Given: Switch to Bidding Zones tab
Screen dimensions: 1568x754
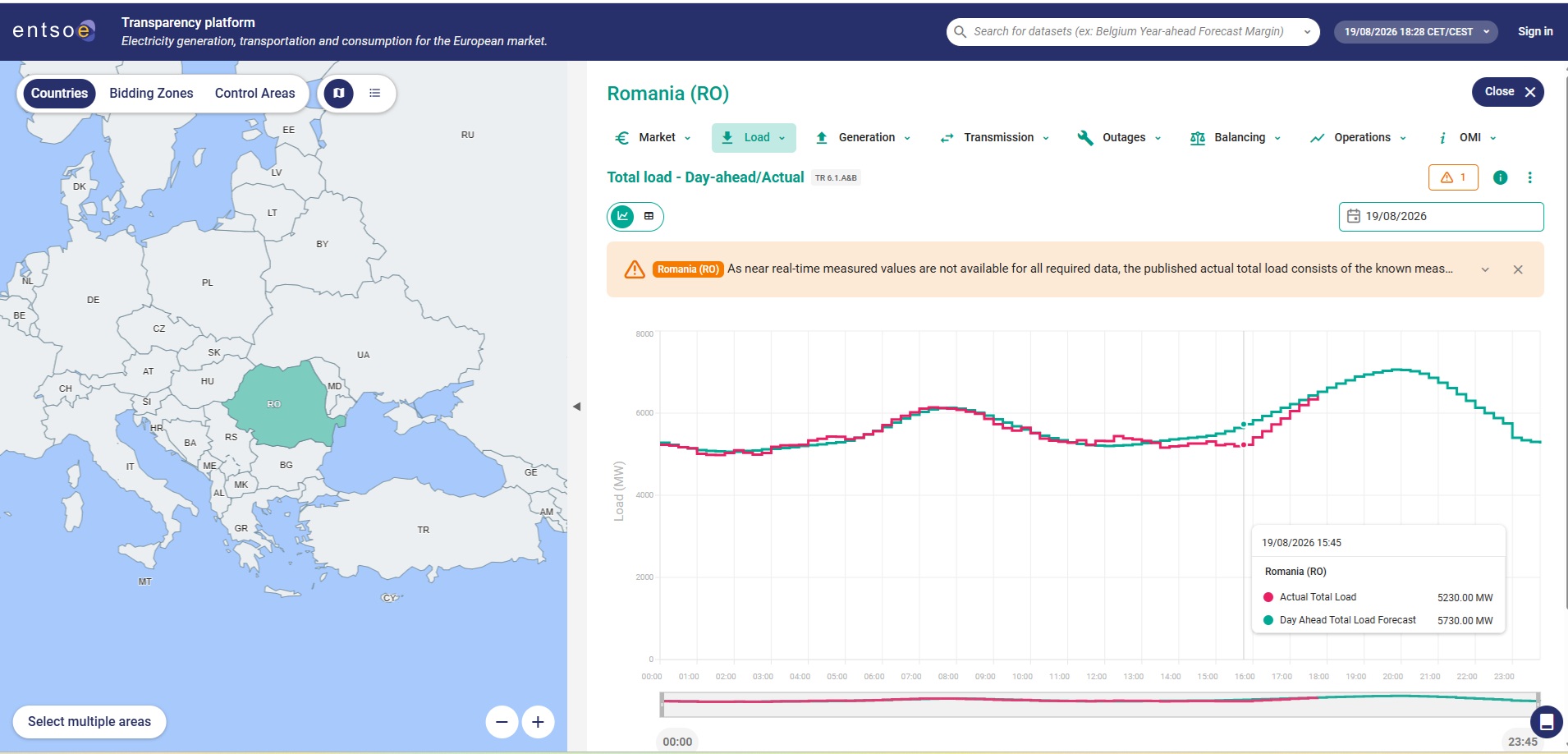Looking at the screenshot, I should 151,94.
